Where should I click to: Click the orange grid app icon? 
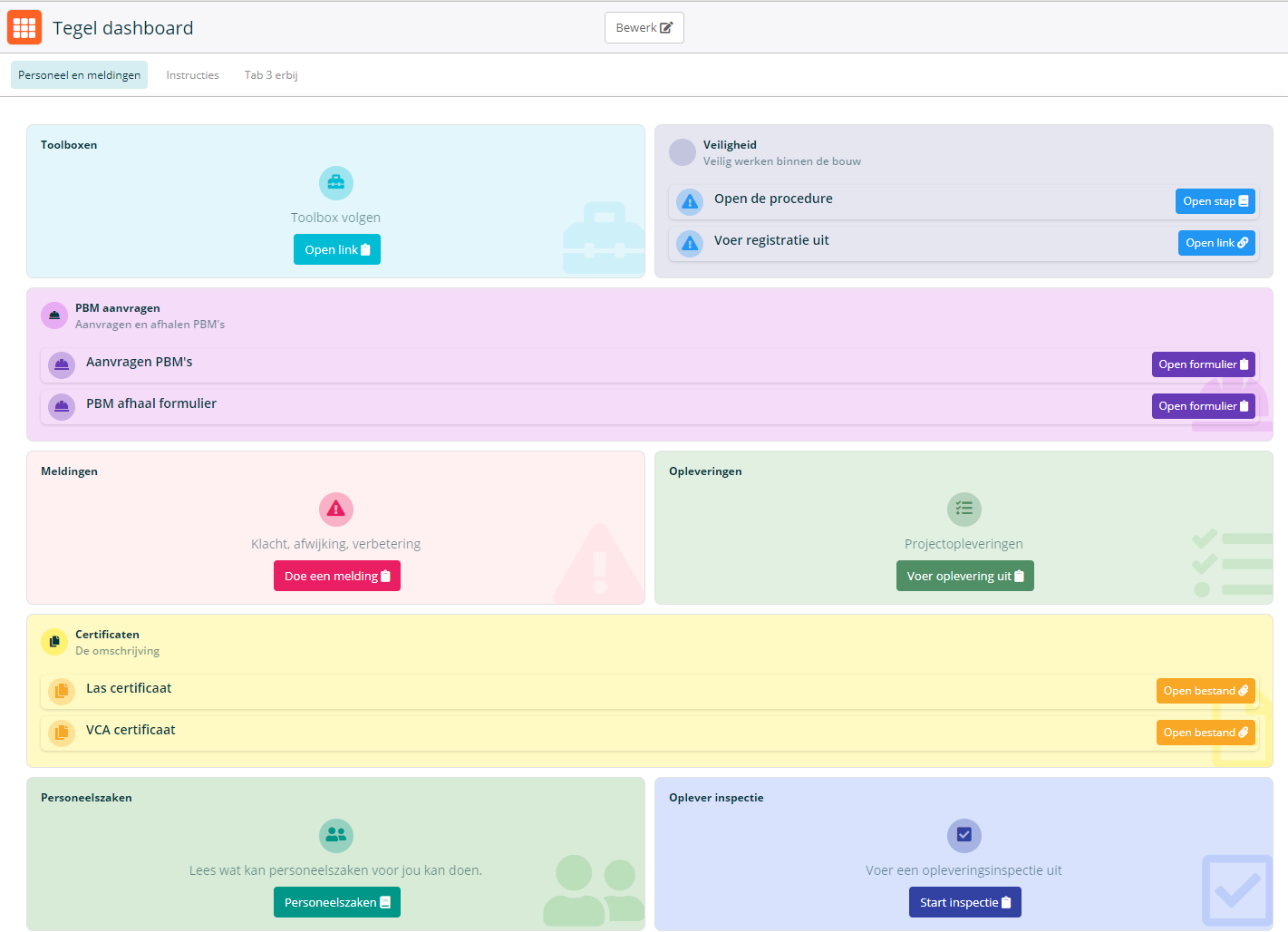(x=24, y=27)
